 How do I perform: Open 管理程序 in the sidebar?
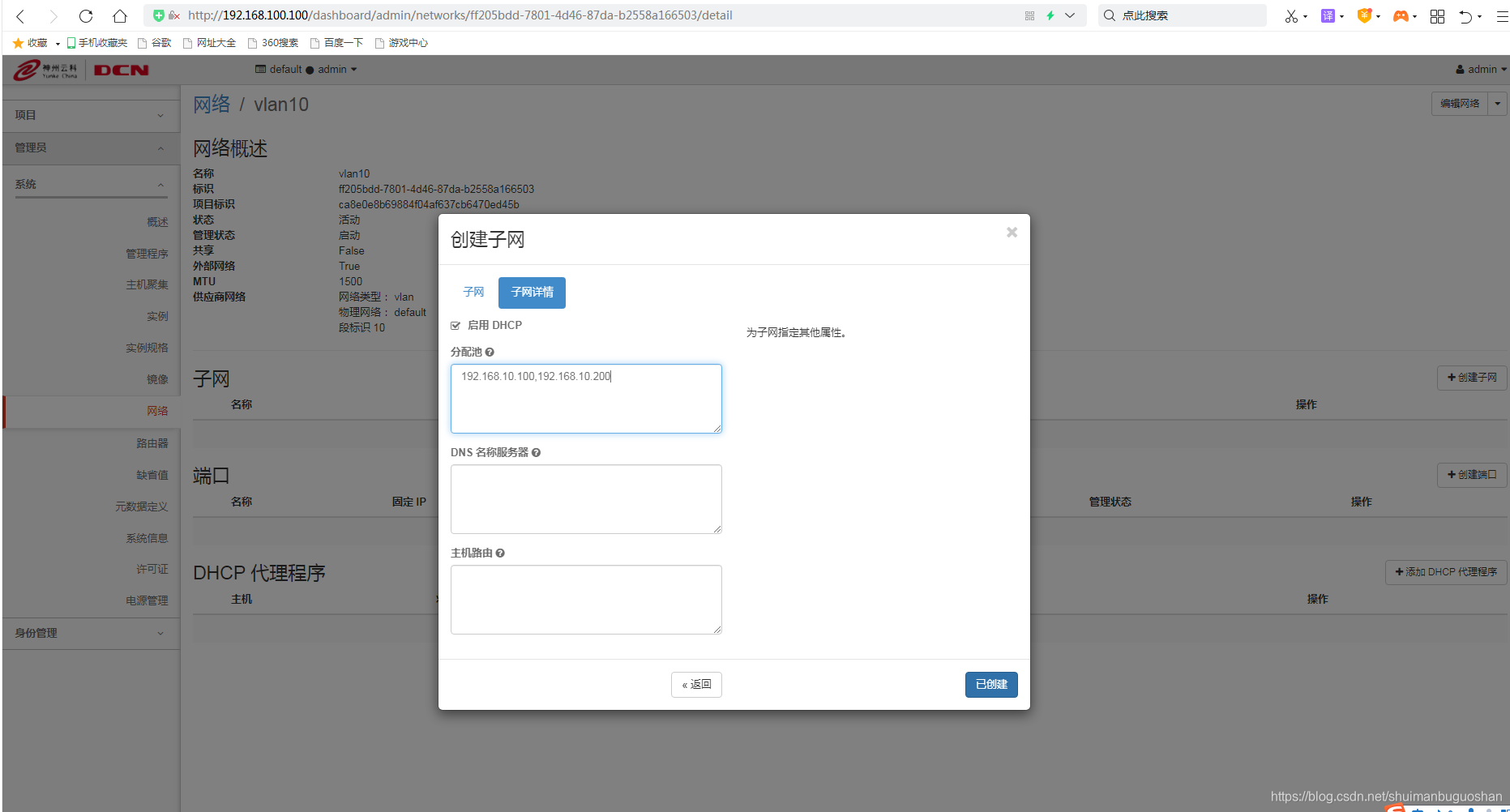pyautogui.click(x=147, y=254)
